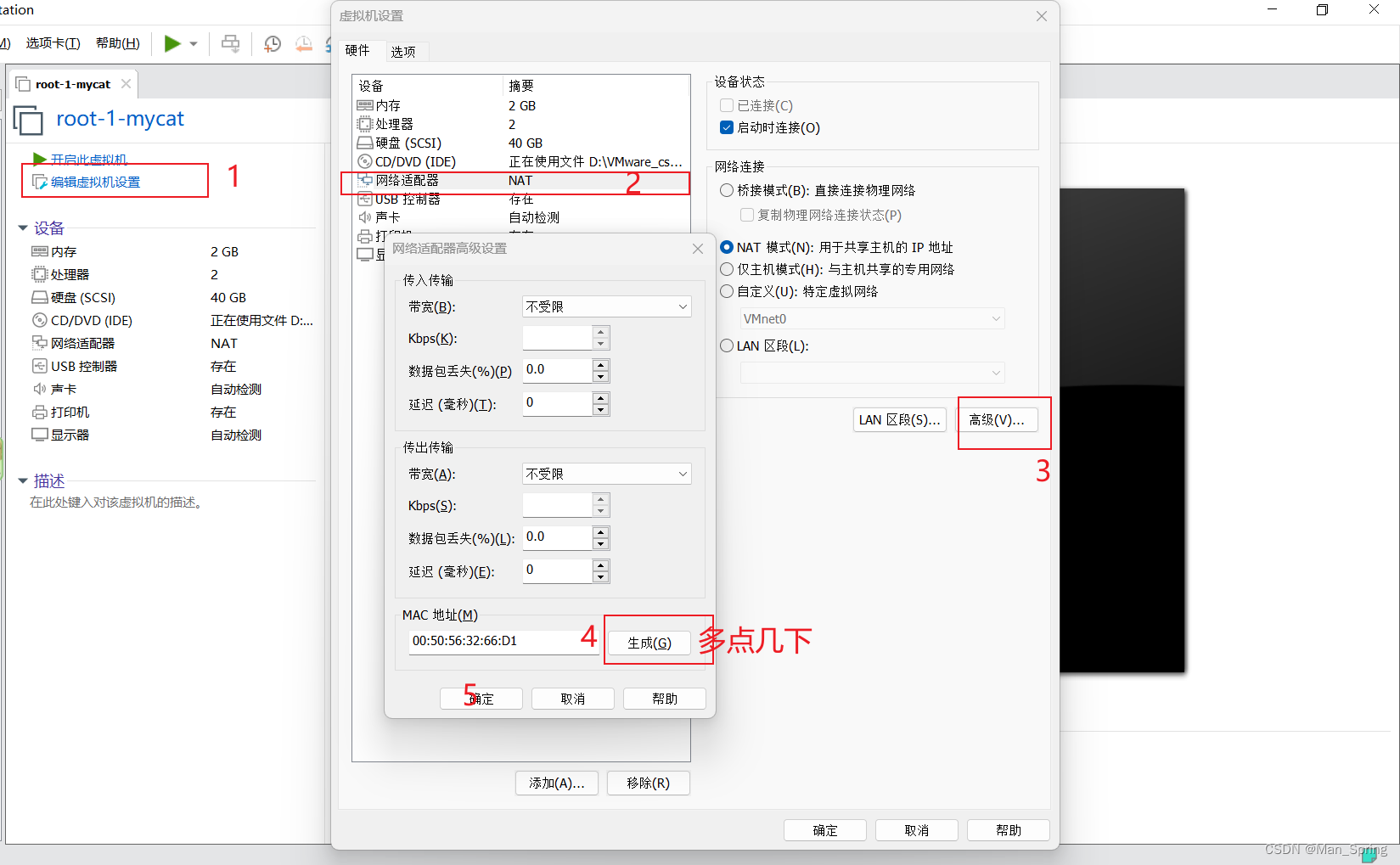Select 仅主机模式(H) radio button

click(x=727, y=269)
